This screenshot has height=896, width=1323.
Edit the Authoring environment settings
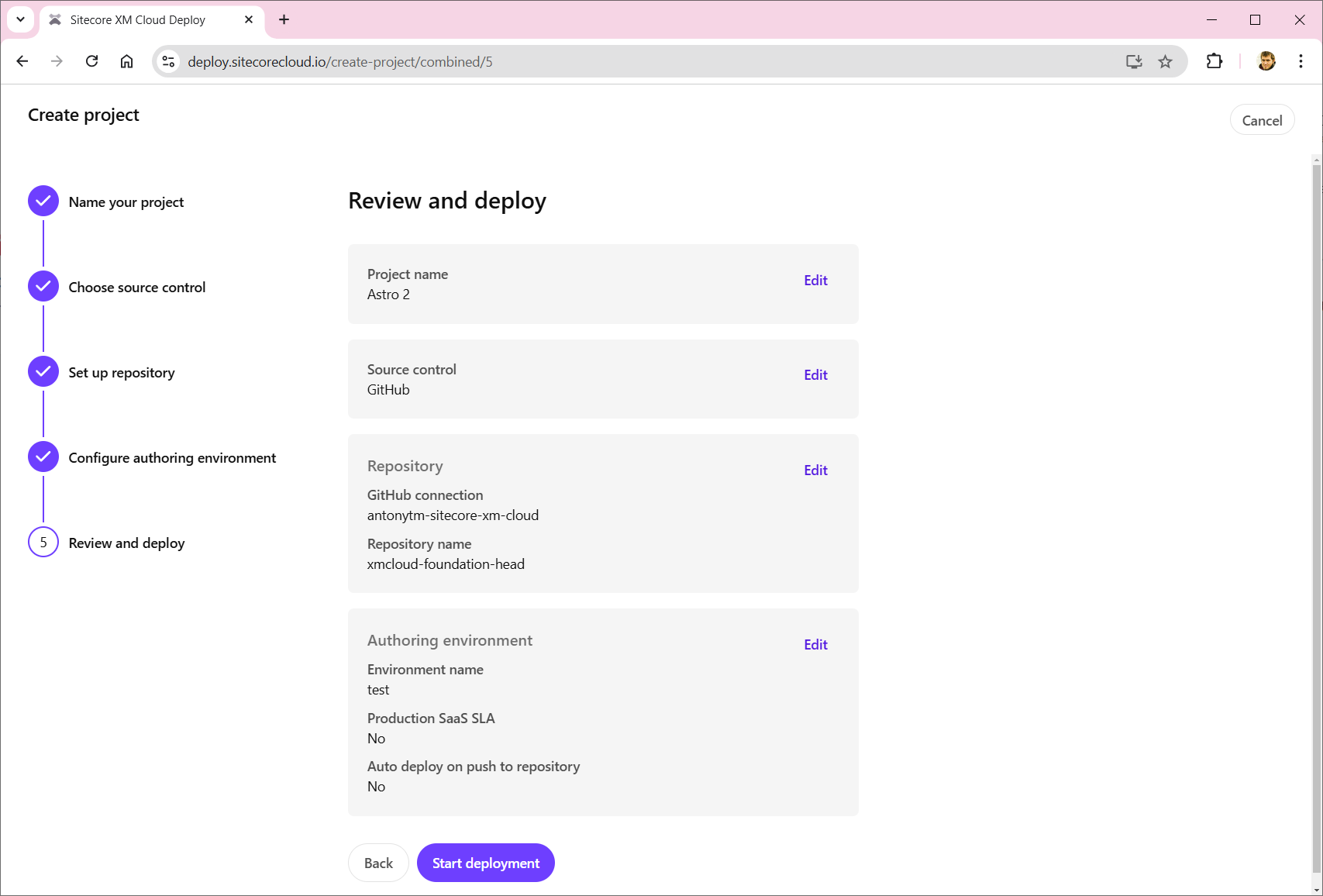815,644
